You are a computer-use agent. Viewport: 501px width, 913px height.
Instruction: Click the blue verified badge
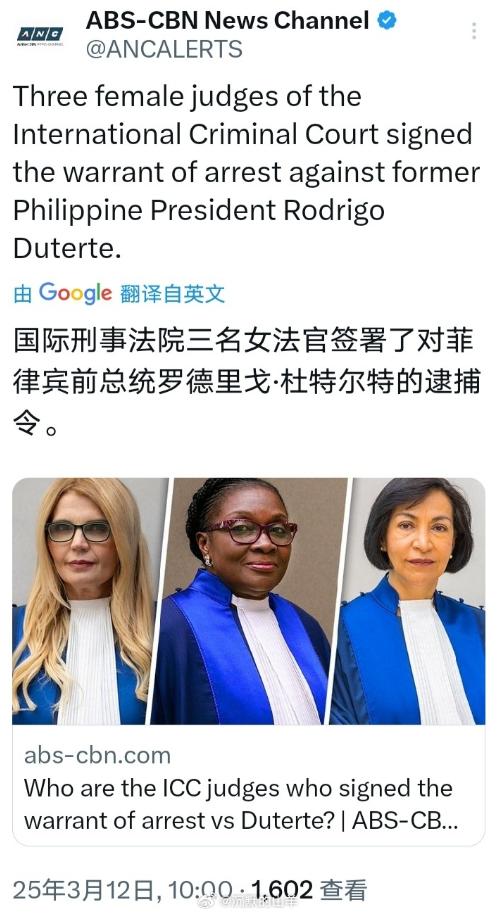(x=387, y=21)
